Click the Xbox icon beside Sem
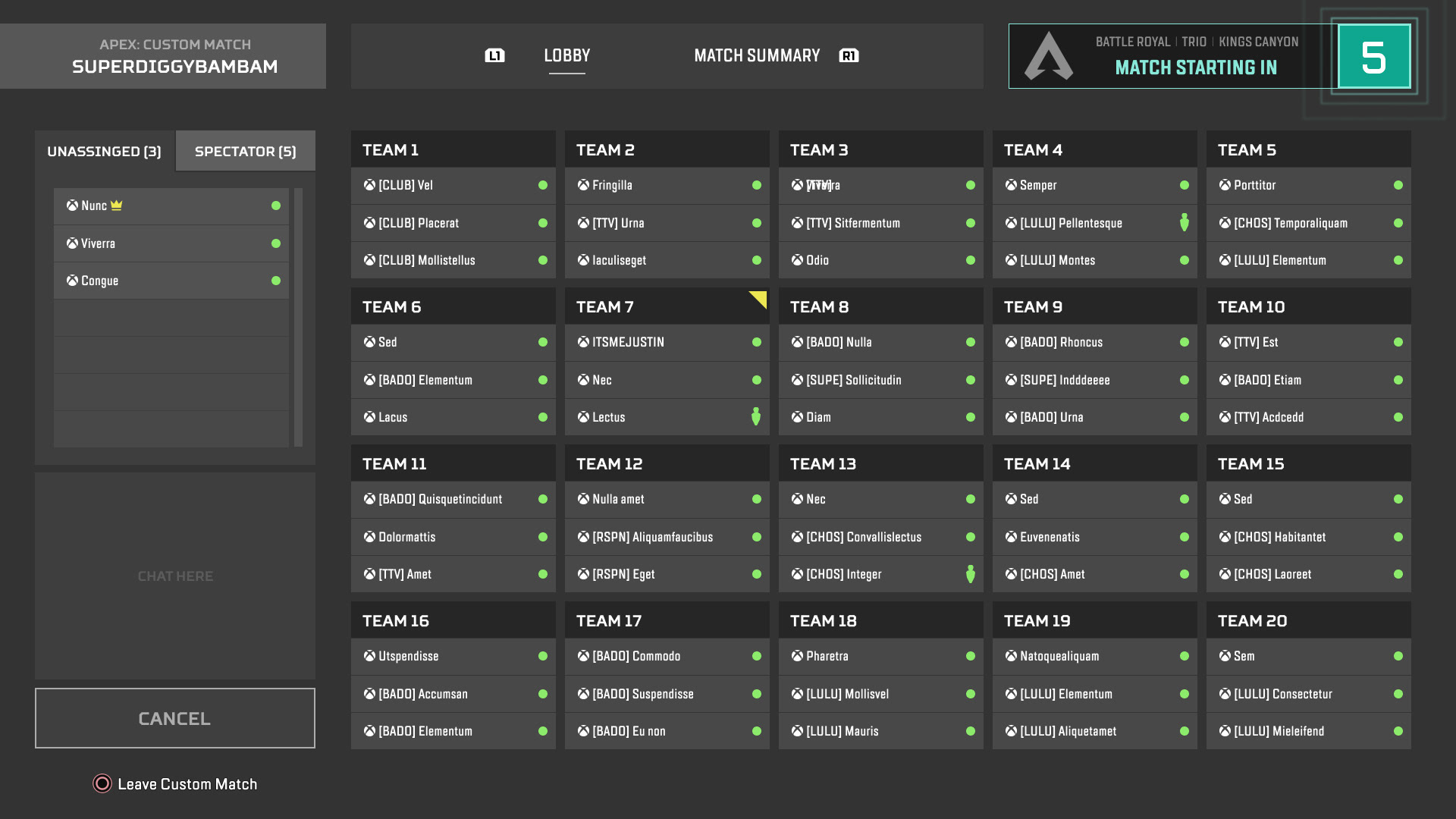The height and width of the screenshot is (819, 1456). 1225,656
